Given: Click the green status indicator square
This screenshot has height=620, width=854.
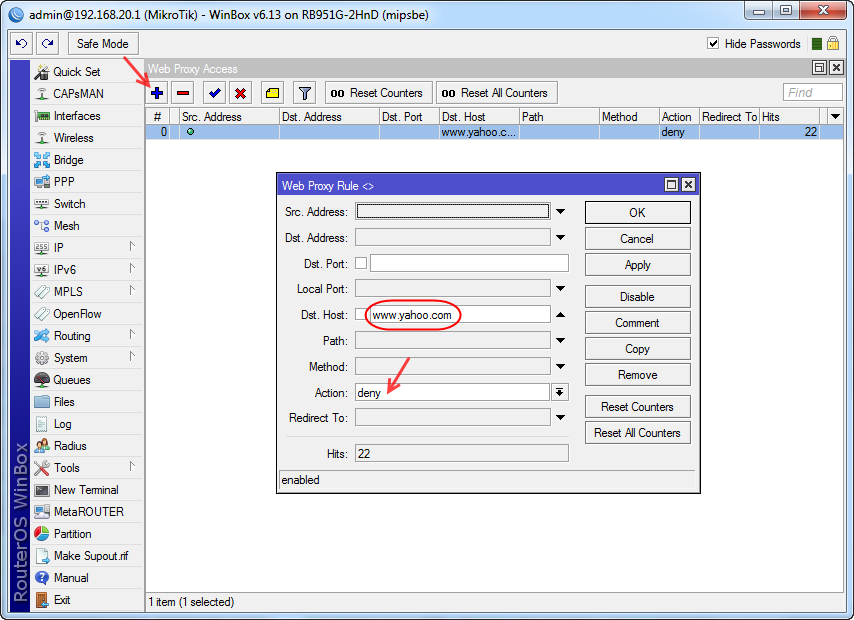Looking at the screenshot, I should (x=816, y=44).
